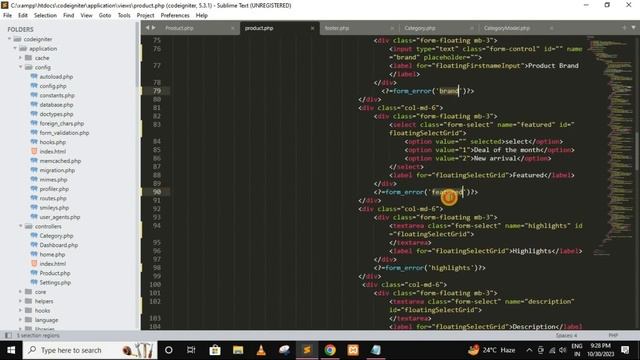Open the Preferences menu
Screen dimensions: 640x360
pyautogui.click(x=175, y=16)
